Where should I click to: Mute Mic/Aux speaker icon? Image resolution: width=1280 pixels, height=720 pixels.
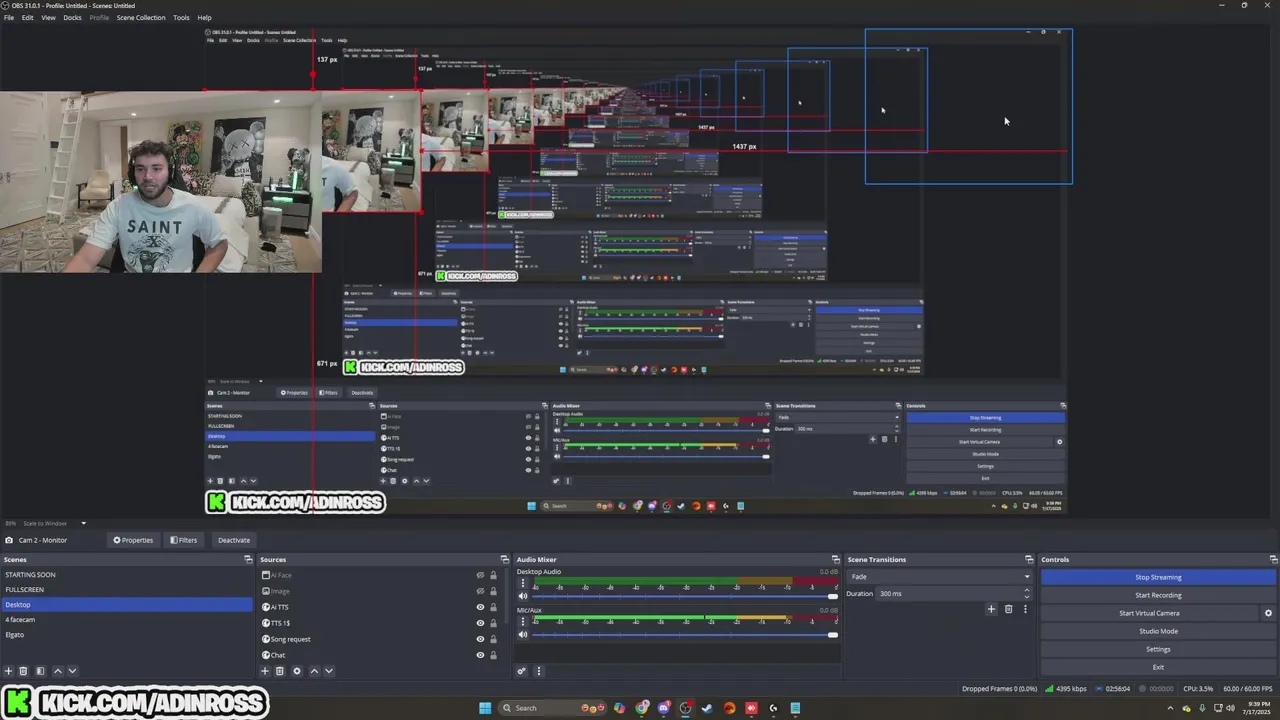[522, 634]
